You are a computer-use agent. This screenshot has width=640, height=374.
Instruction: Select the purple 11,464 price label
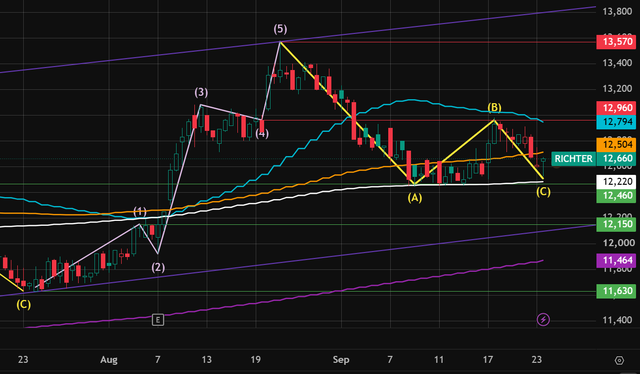(x=616, y=260)
